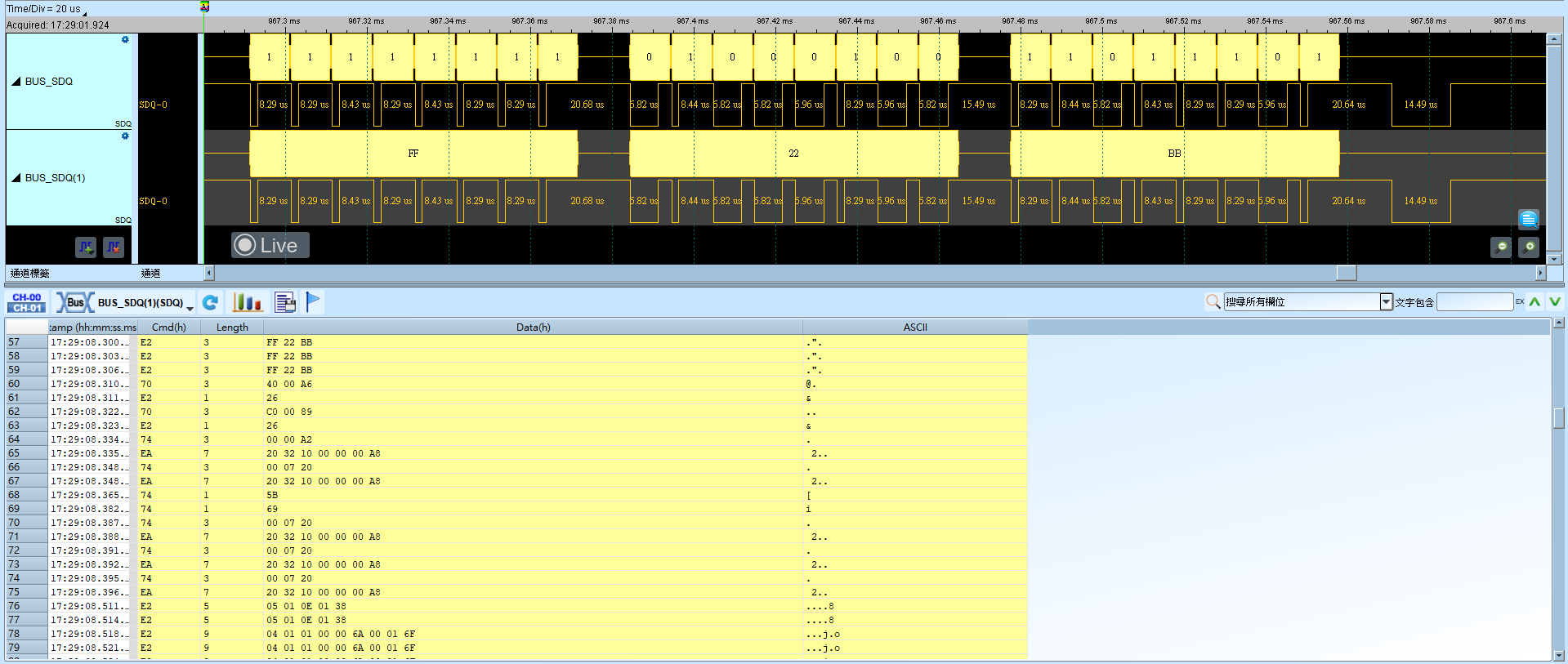Click the blue comment bubble icon

click(x=1529, y=219)
